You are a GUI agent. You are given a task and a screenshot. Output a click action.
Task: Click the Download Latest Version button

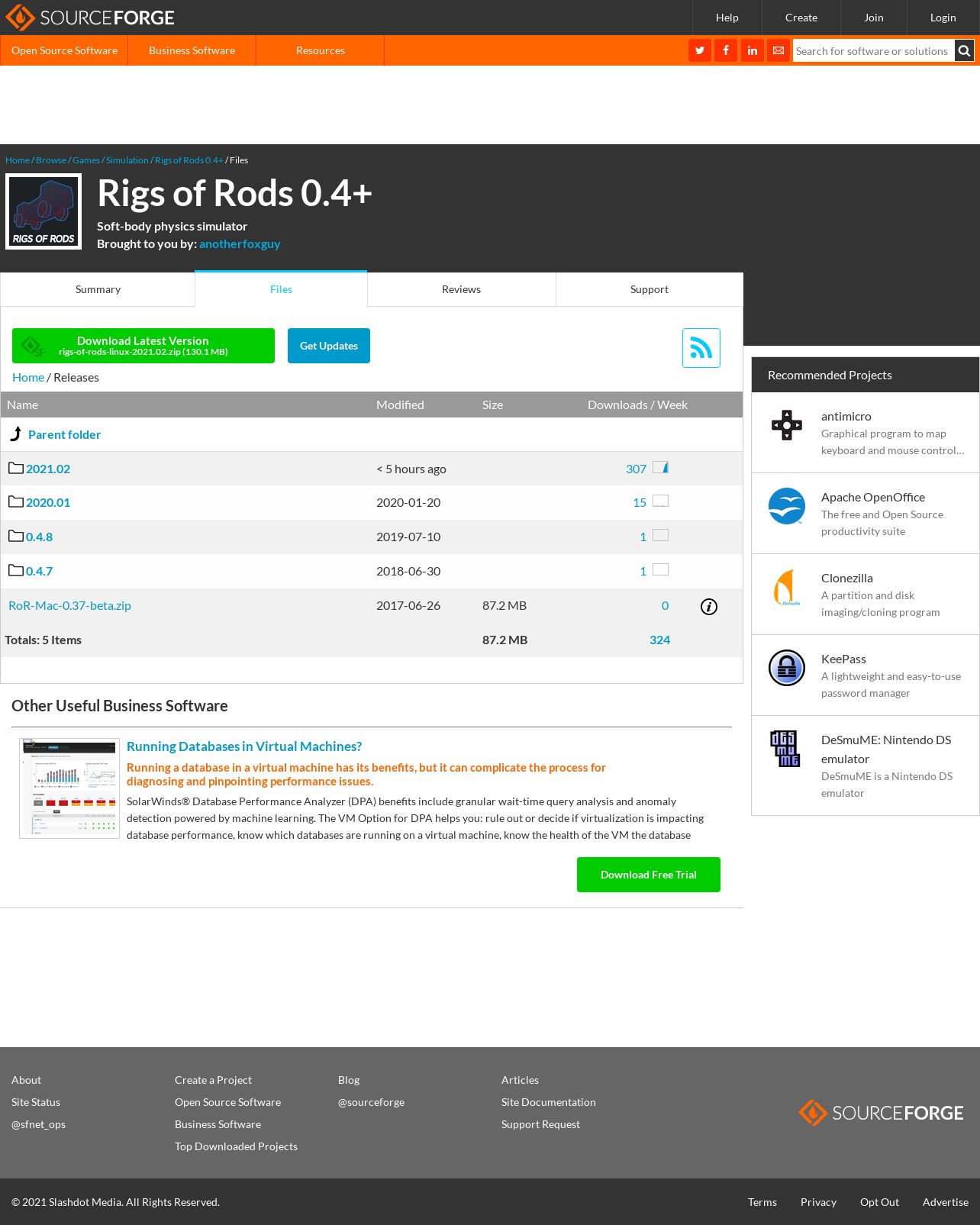point(143,346)
